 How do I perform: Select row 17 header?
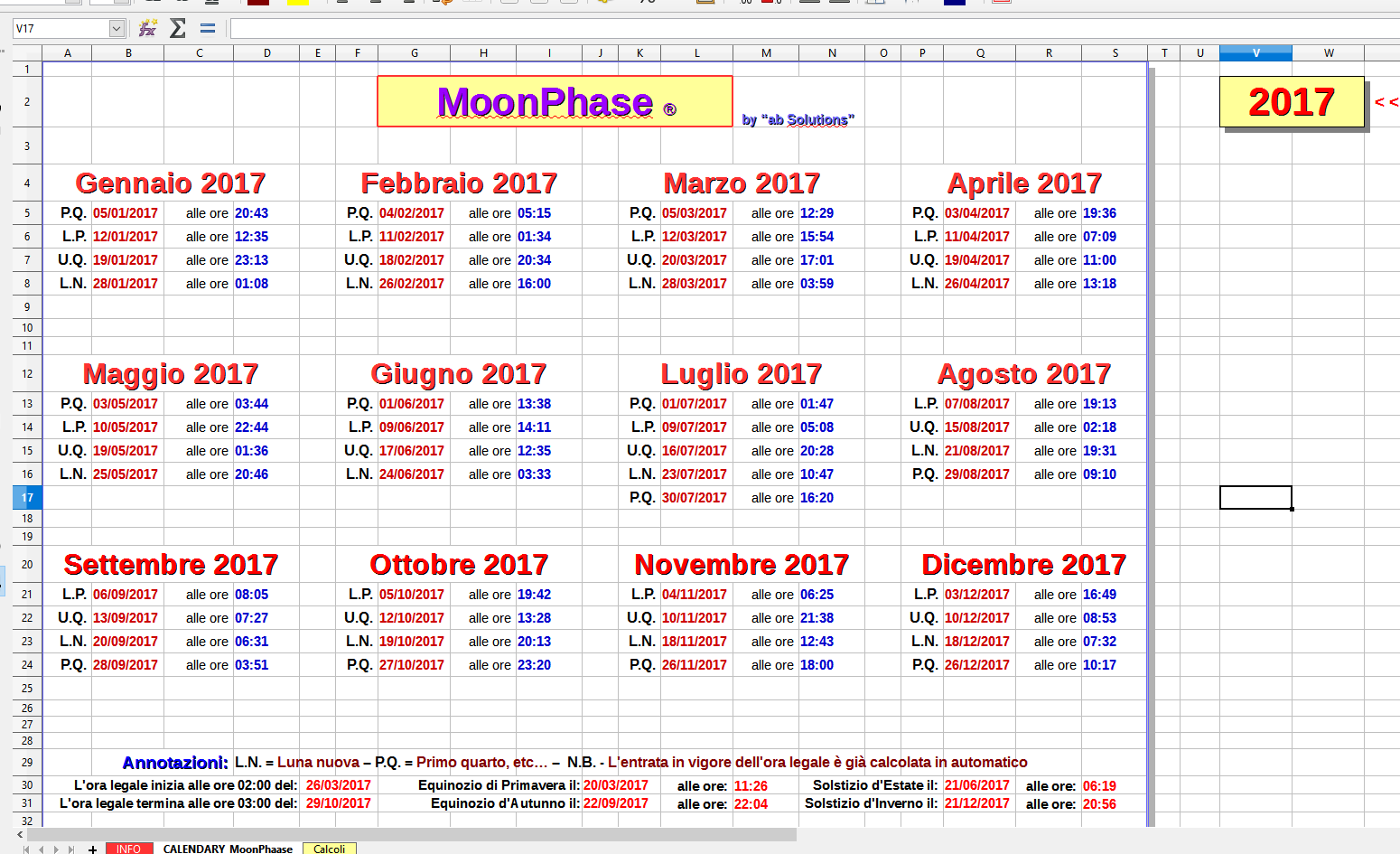point(27,497)
